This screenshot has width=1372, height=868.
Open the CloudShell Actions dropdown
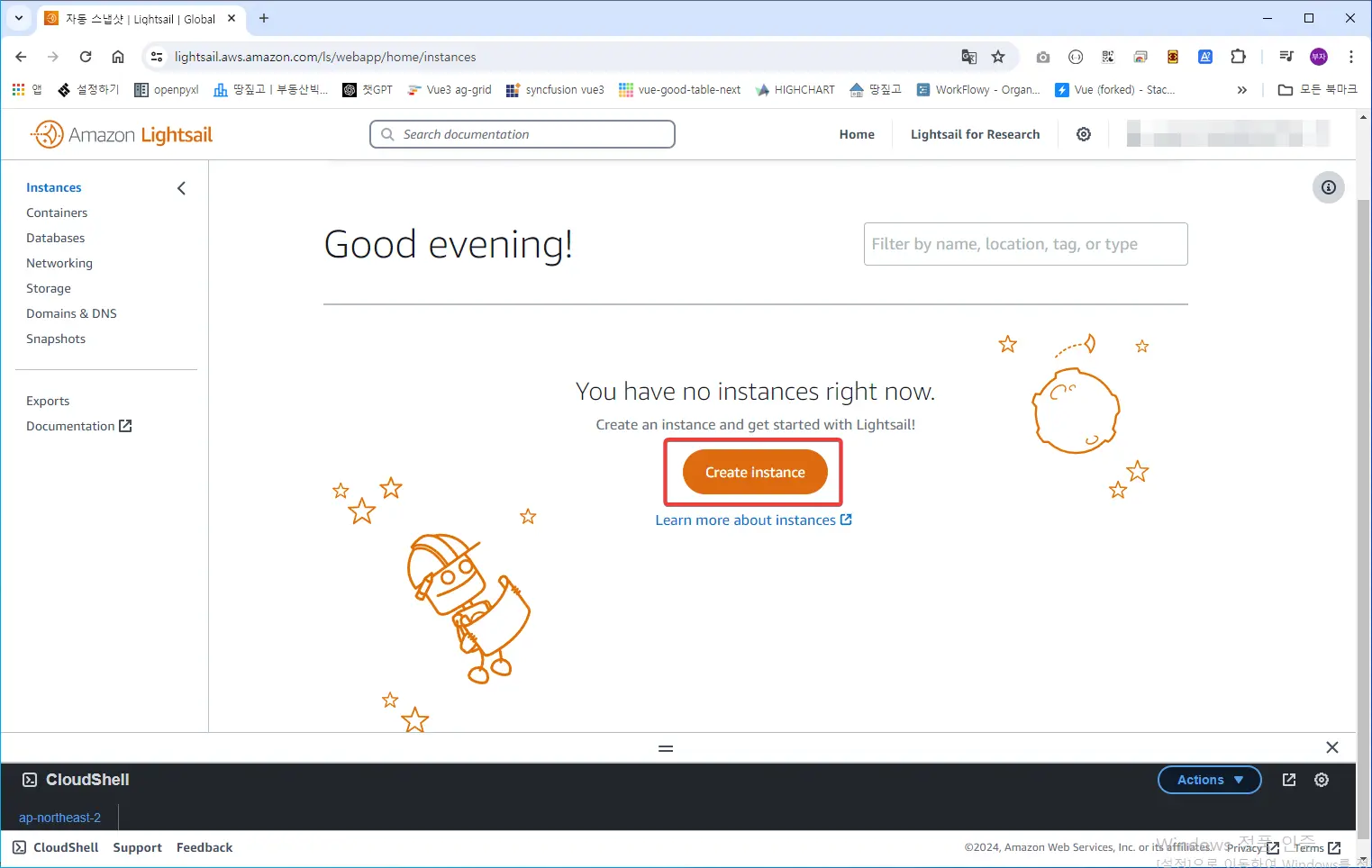click(1209, 780)
